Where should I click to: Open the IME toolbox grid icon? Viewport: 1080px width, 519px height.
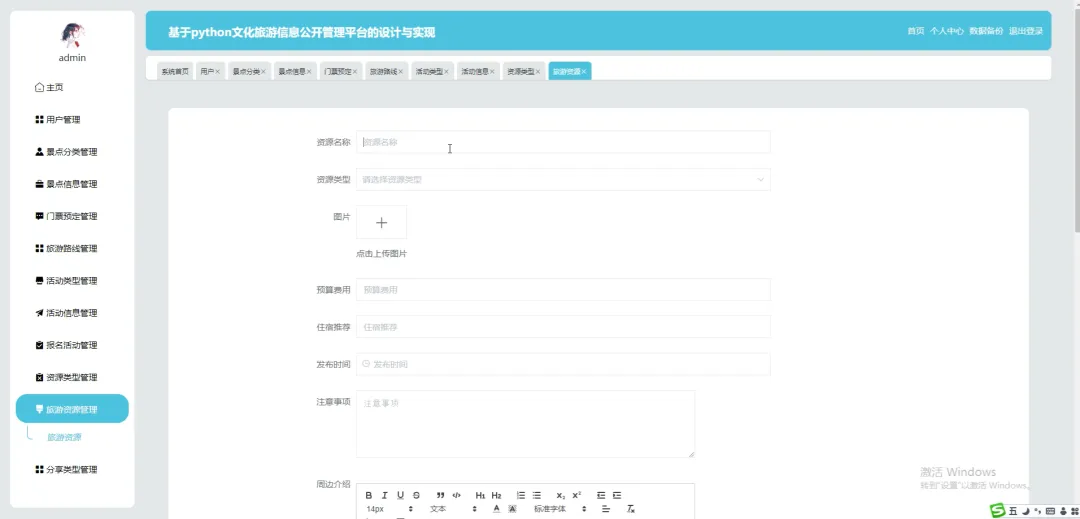pos(1074,511)
